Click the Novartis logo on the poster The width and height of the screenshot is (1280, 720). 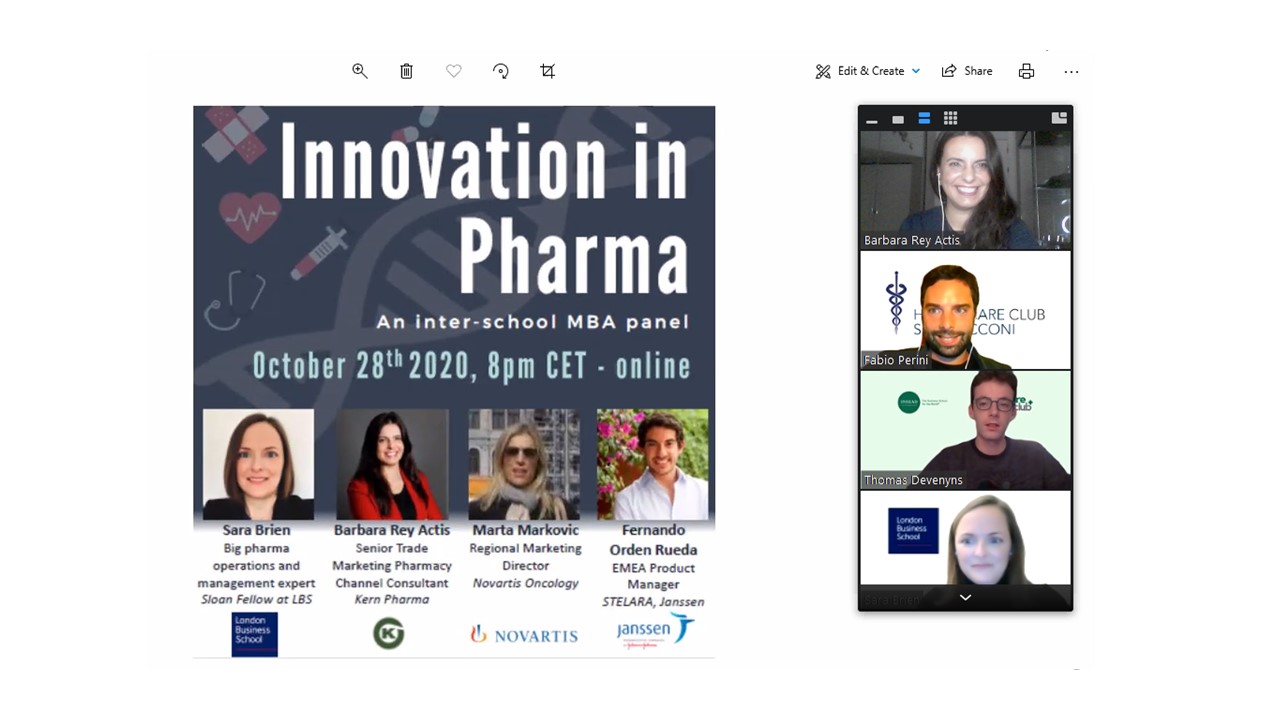(524, 634)
